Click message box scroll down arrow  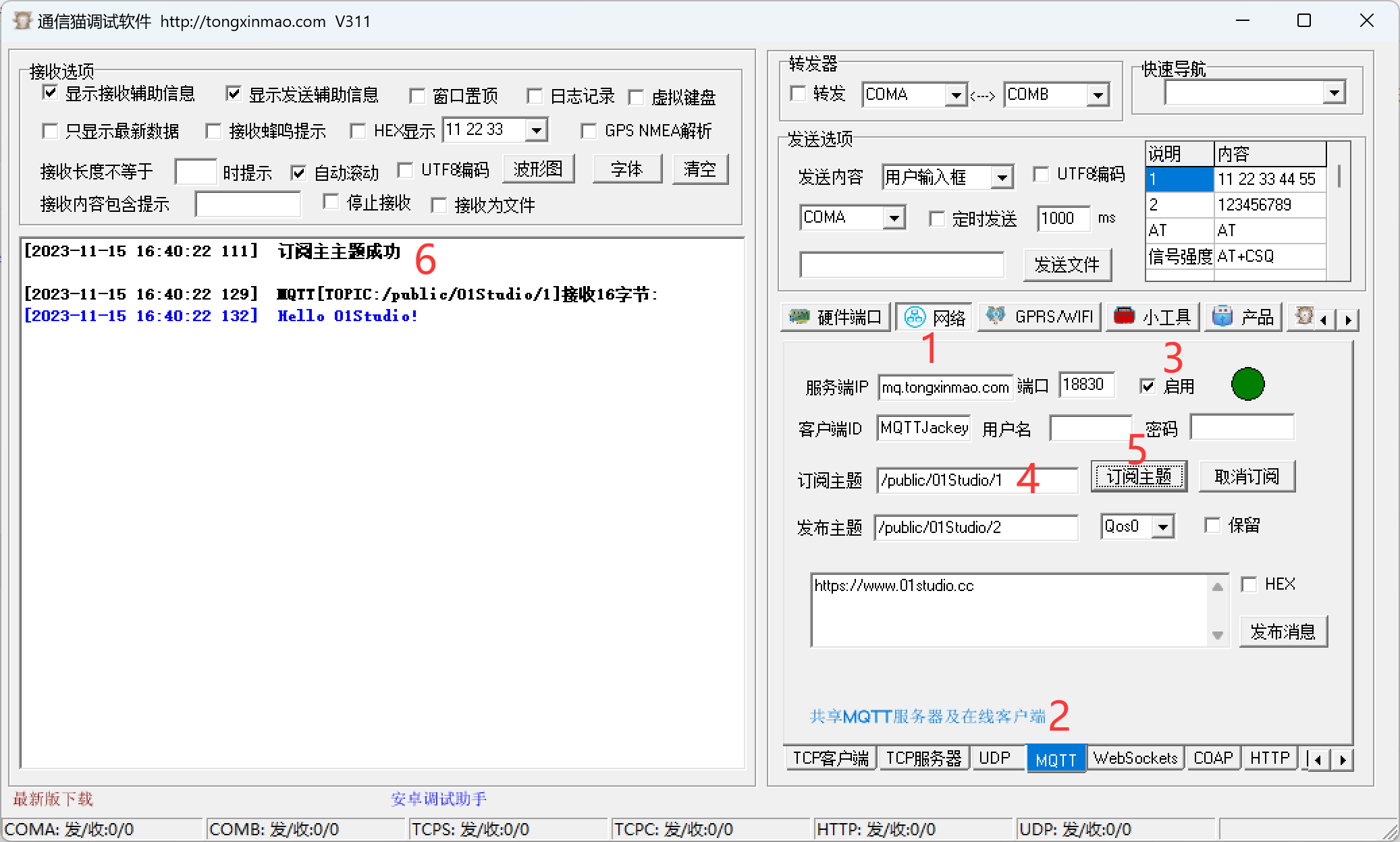[1217, 635]
